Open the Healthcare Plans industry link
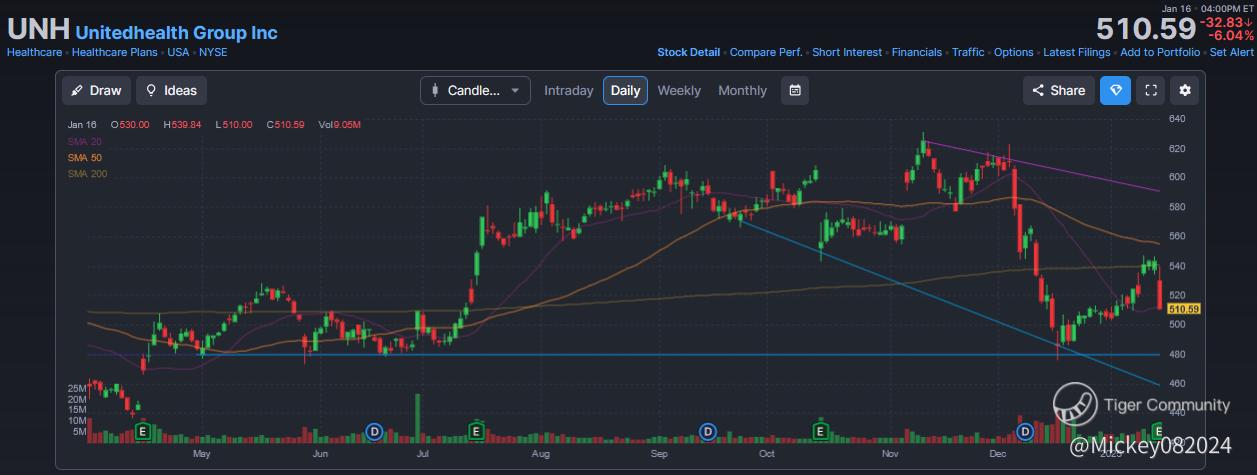 point(115,52)
